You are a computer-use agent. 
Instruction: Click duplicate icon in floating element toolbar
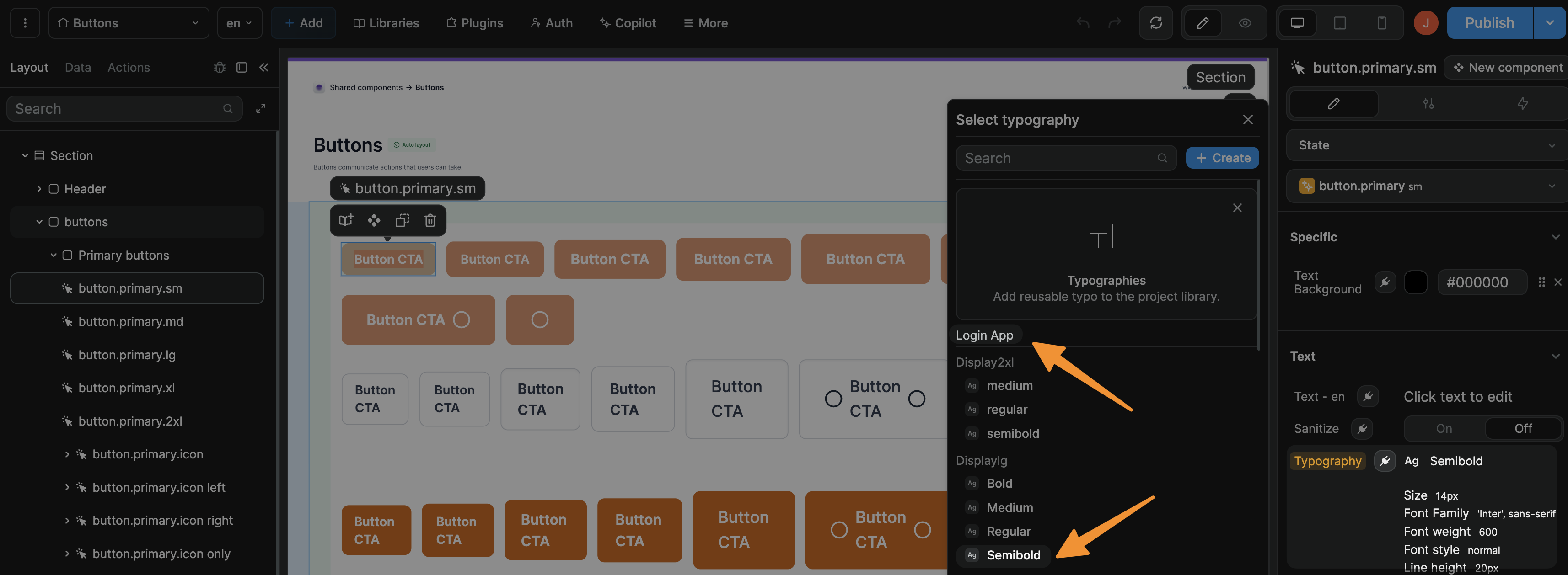pyautogui.click(x=402, y=220)
